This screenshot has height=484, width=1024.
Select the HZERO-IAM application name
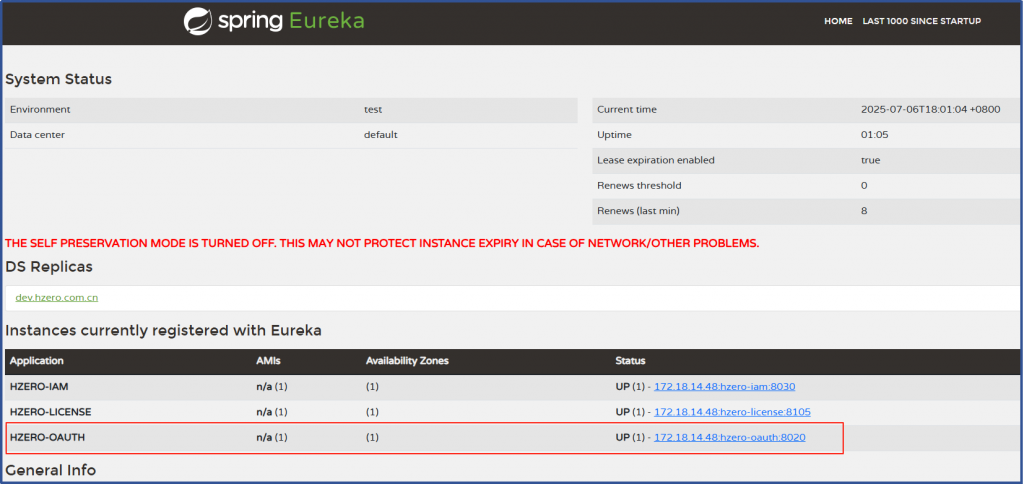[x=39, y=386]
